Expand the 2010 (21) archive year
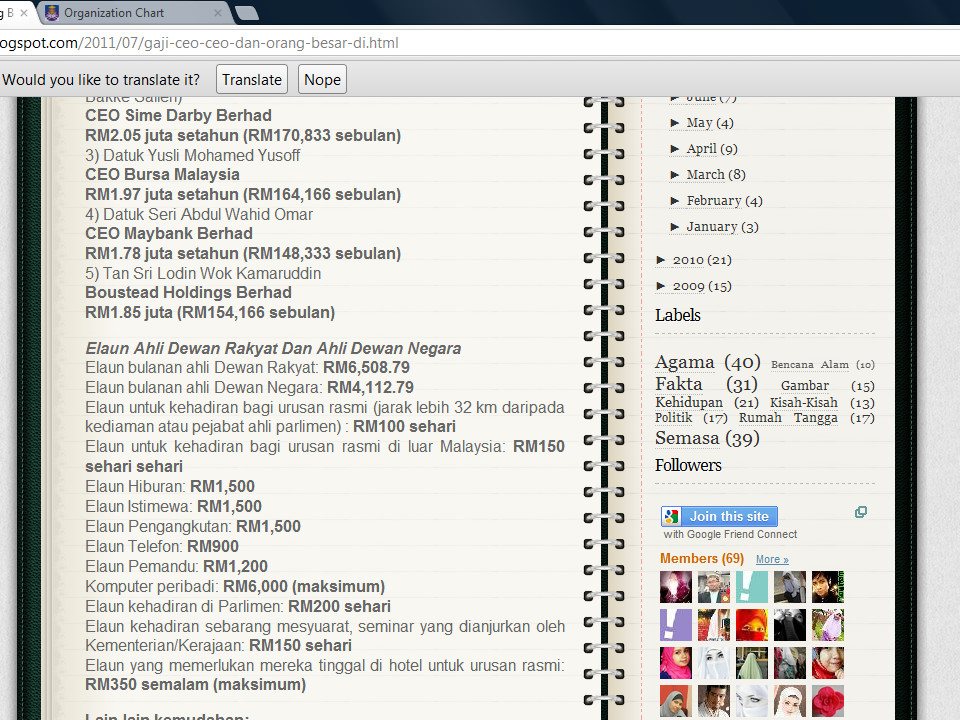 click(x=661, y=260)
